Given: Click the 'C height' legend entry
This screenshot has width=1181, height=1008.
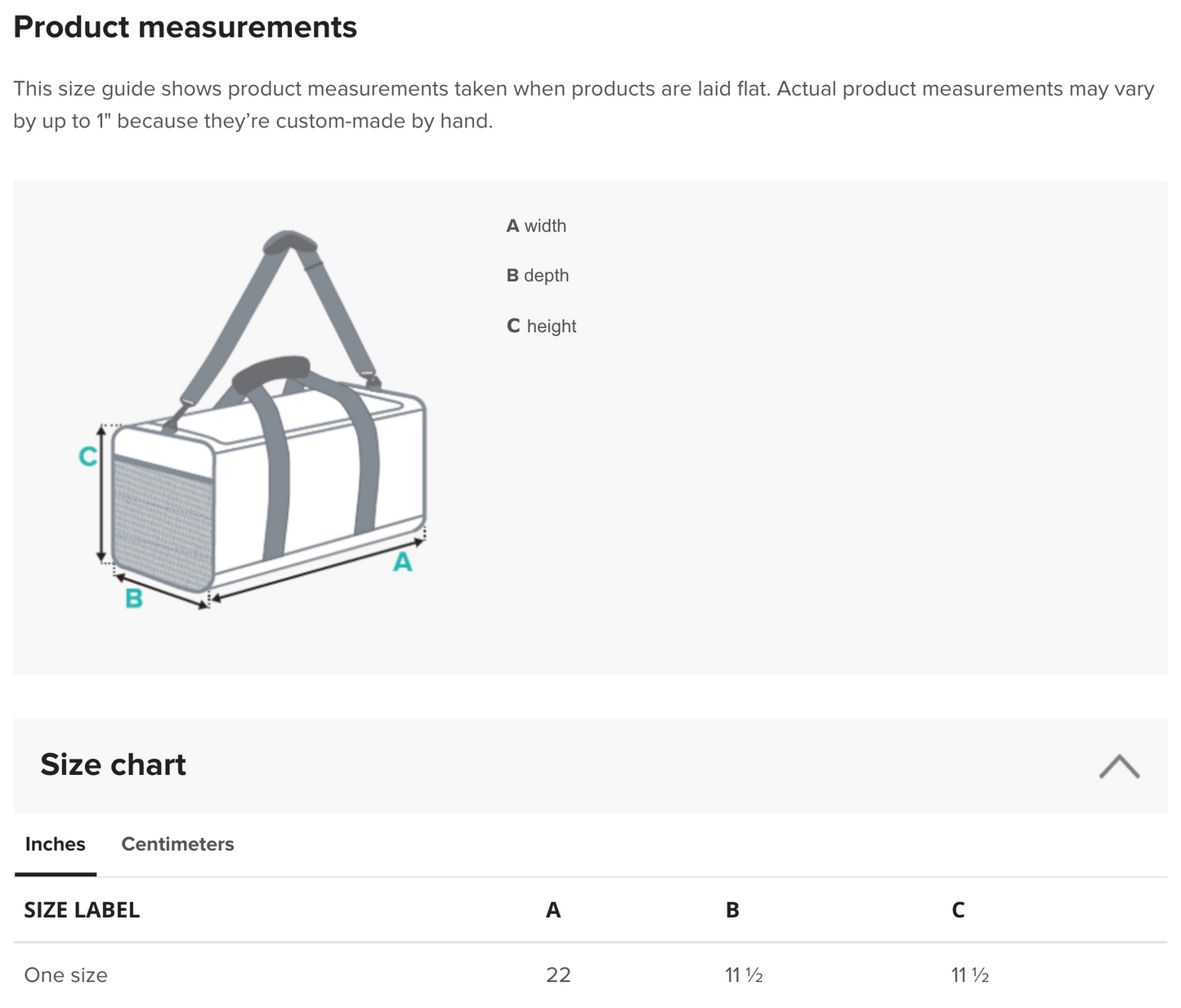Looking at the screenshot, I should point(541,326).
